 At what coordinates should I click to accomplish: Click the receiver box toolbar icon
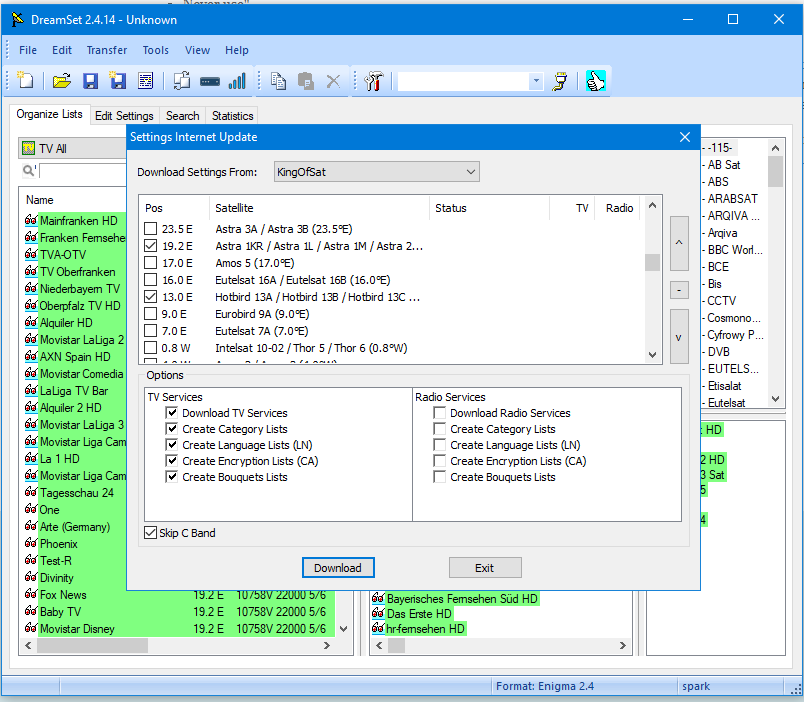click(x=210, y=82)
